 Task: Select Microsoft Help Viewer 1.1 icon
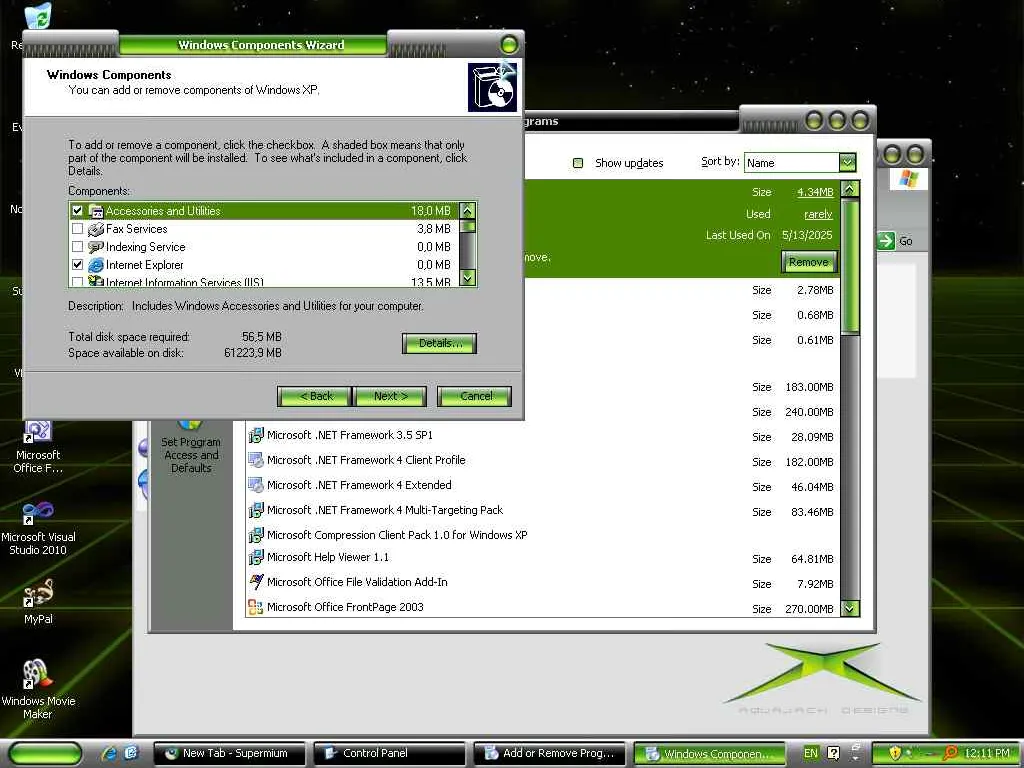(x=255, y=558)
